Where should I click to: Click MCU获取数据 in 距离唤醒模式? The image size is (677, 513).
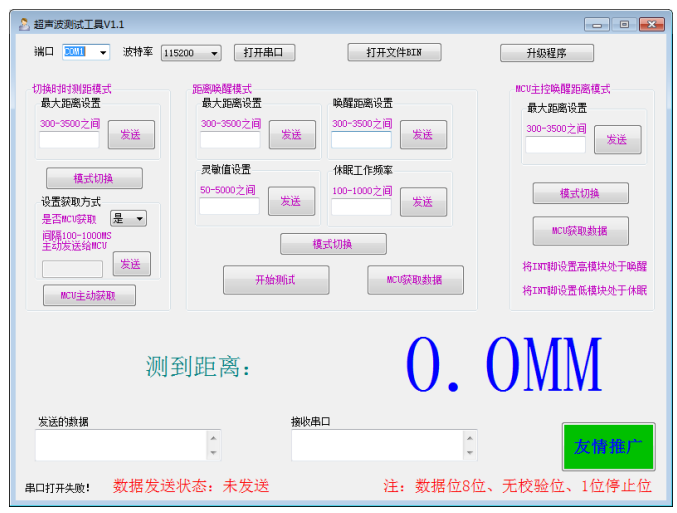click(x=415, y=280)
